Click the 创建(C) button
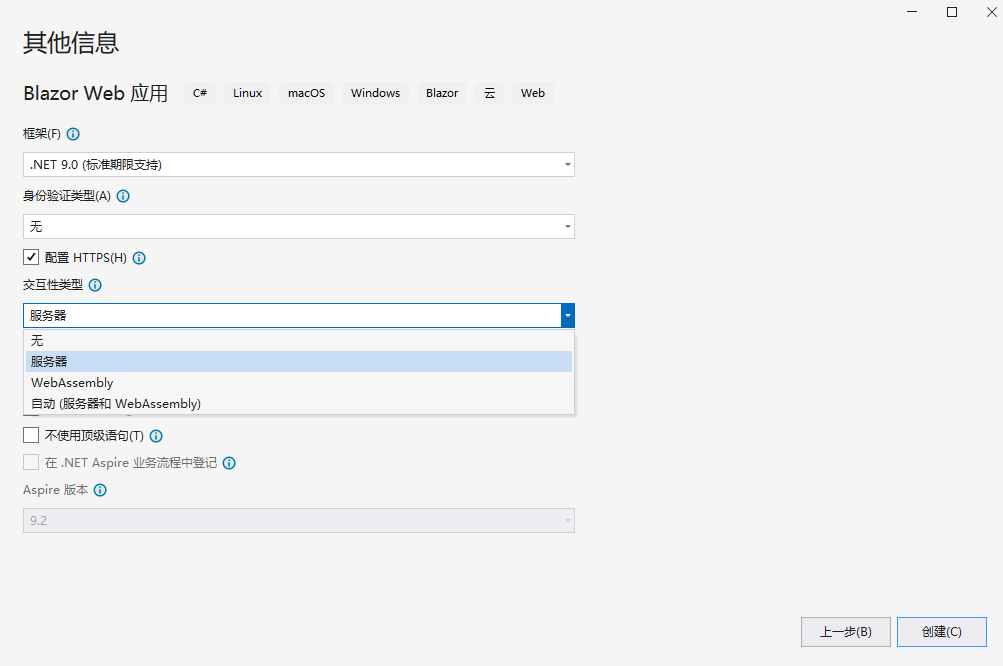The image size is (1003, 666). [942, 632]
